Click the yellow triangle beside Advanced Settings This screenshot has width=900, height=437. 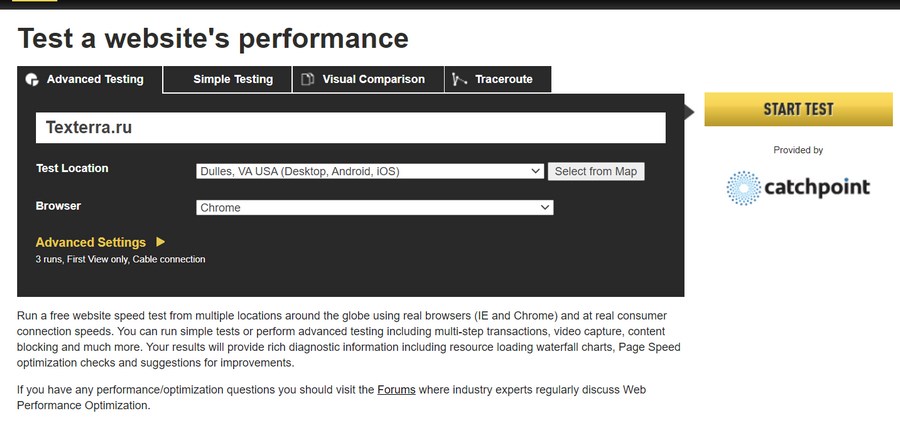(x=161, y=242)
